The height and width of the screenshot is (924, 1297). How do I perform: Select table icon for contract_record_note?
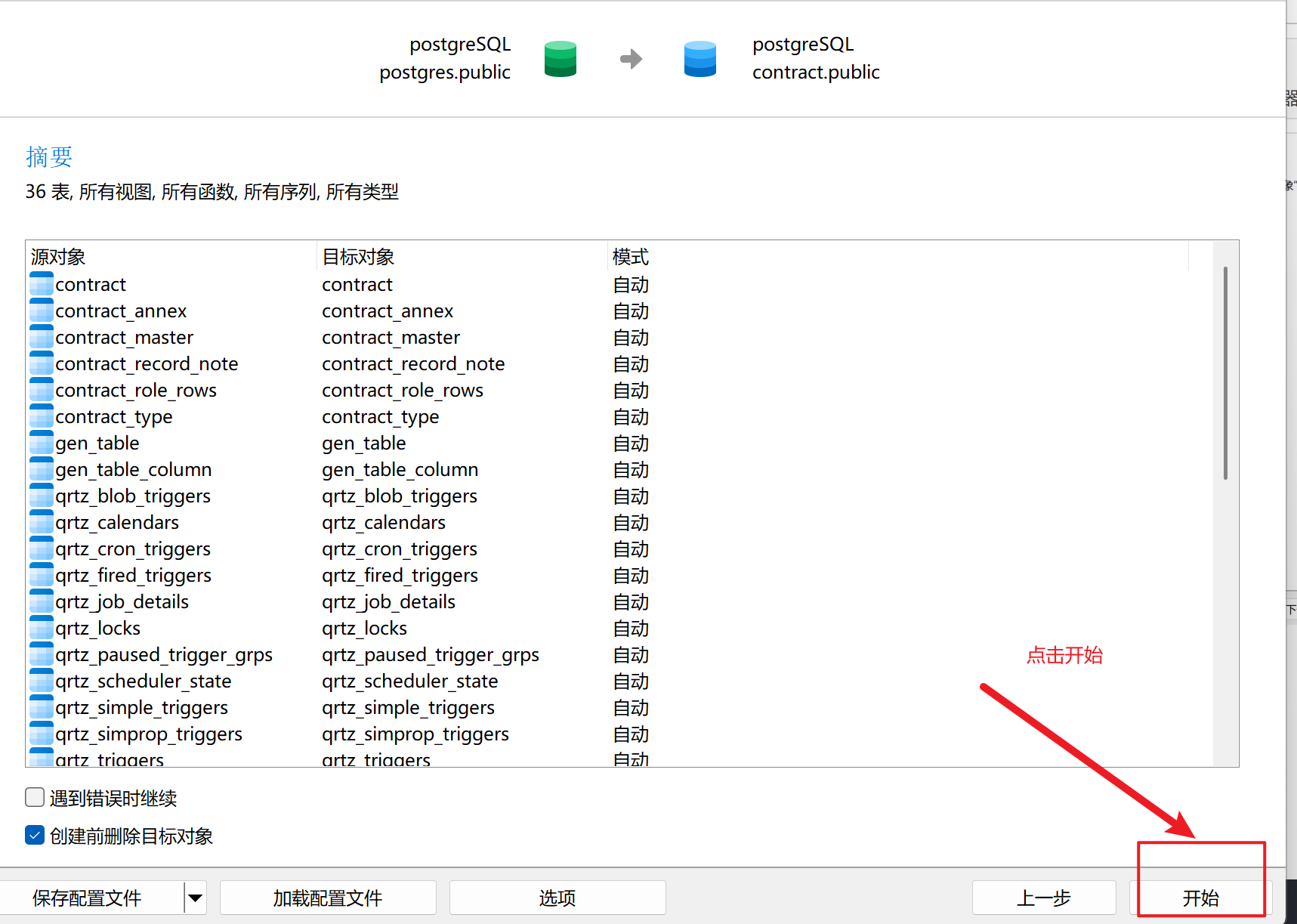pyautogui.click(x=42, y=364)
